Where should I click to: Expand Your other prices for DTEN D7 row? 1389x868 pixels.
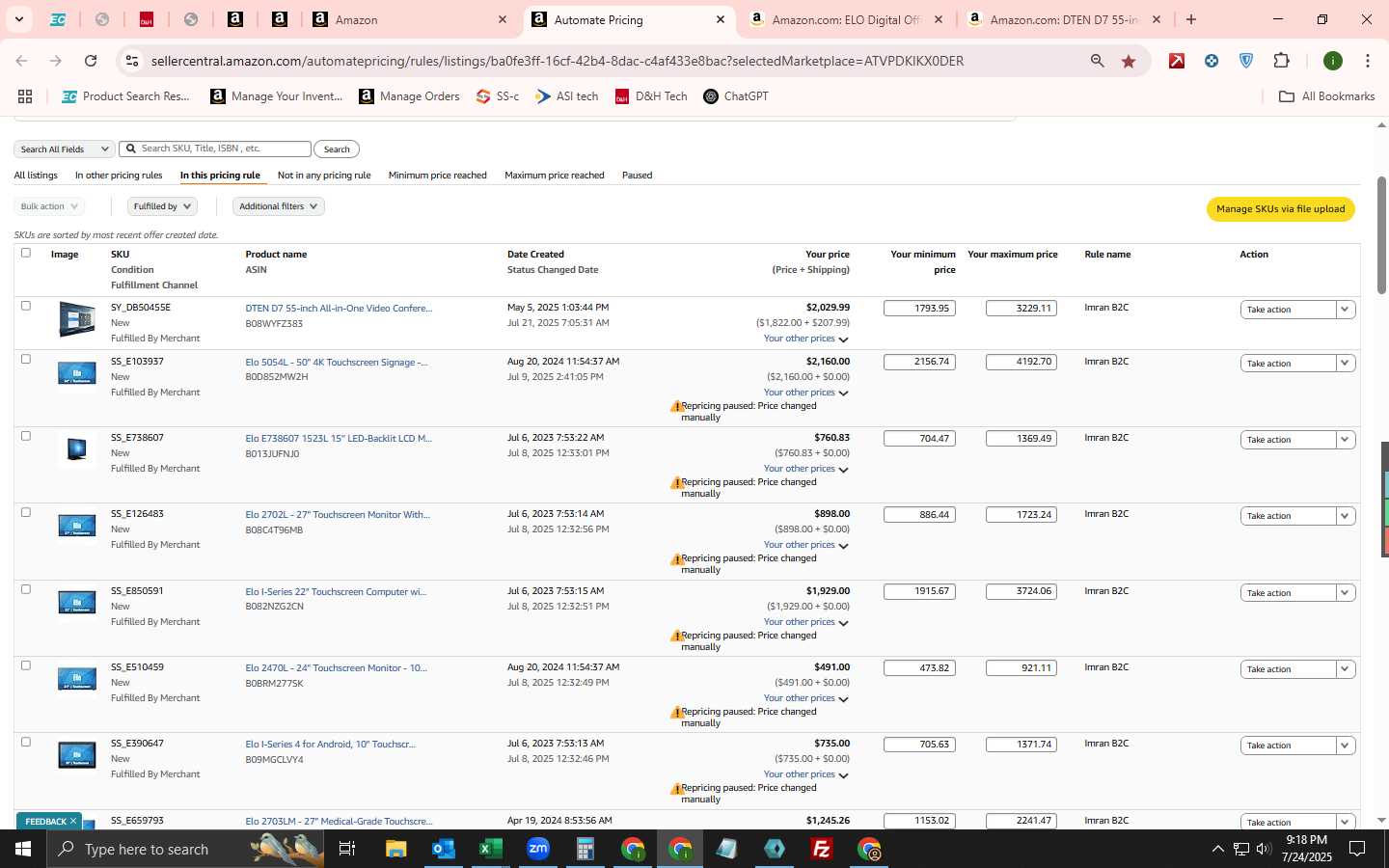click(805, 339)
